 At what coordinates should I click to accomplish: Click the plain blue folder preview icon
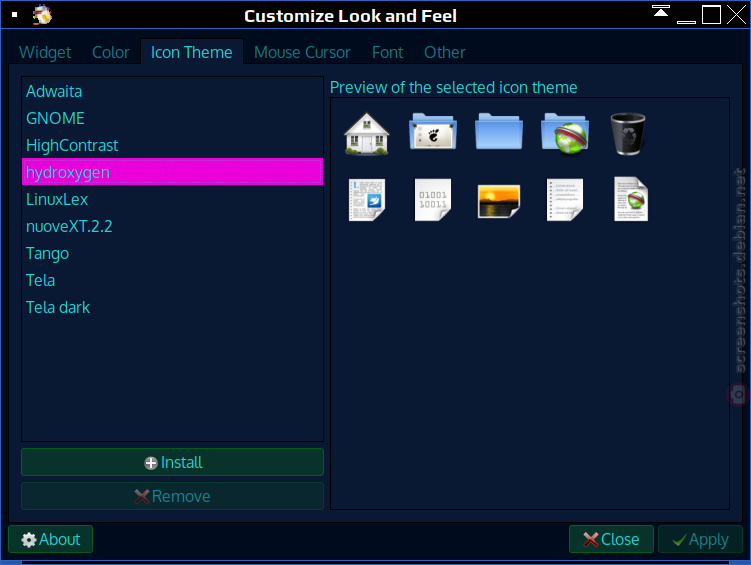click(499, 132)
